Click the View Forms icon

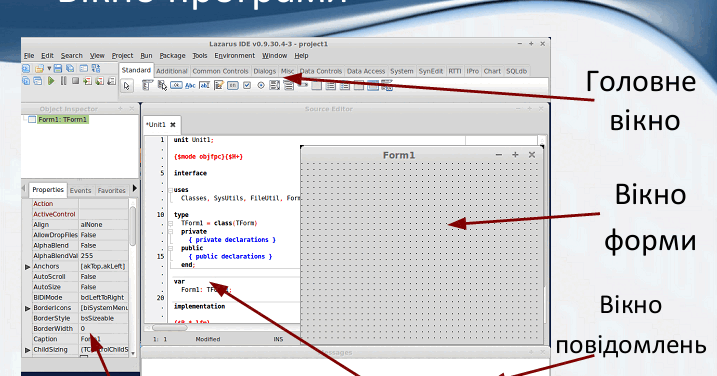tap(37, 81)
